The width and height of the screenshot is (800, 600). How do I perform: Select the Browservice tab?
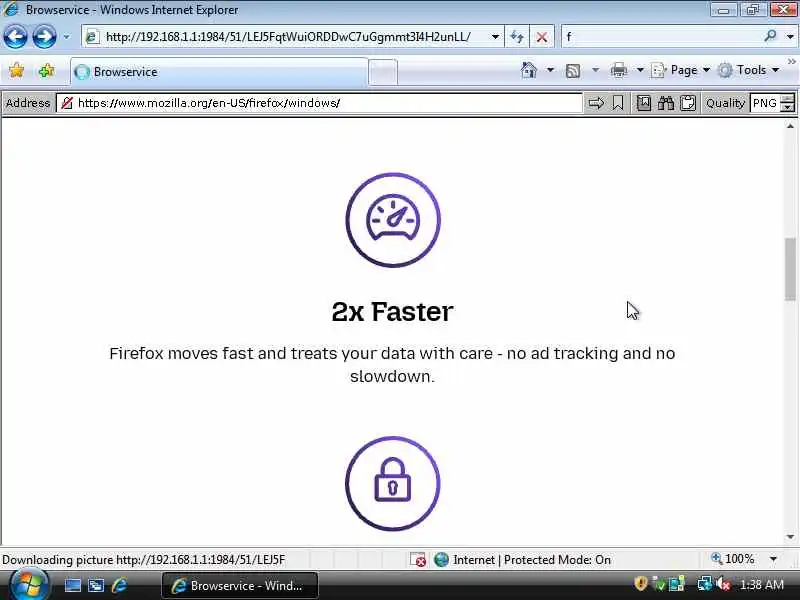(x=219, y=72)
